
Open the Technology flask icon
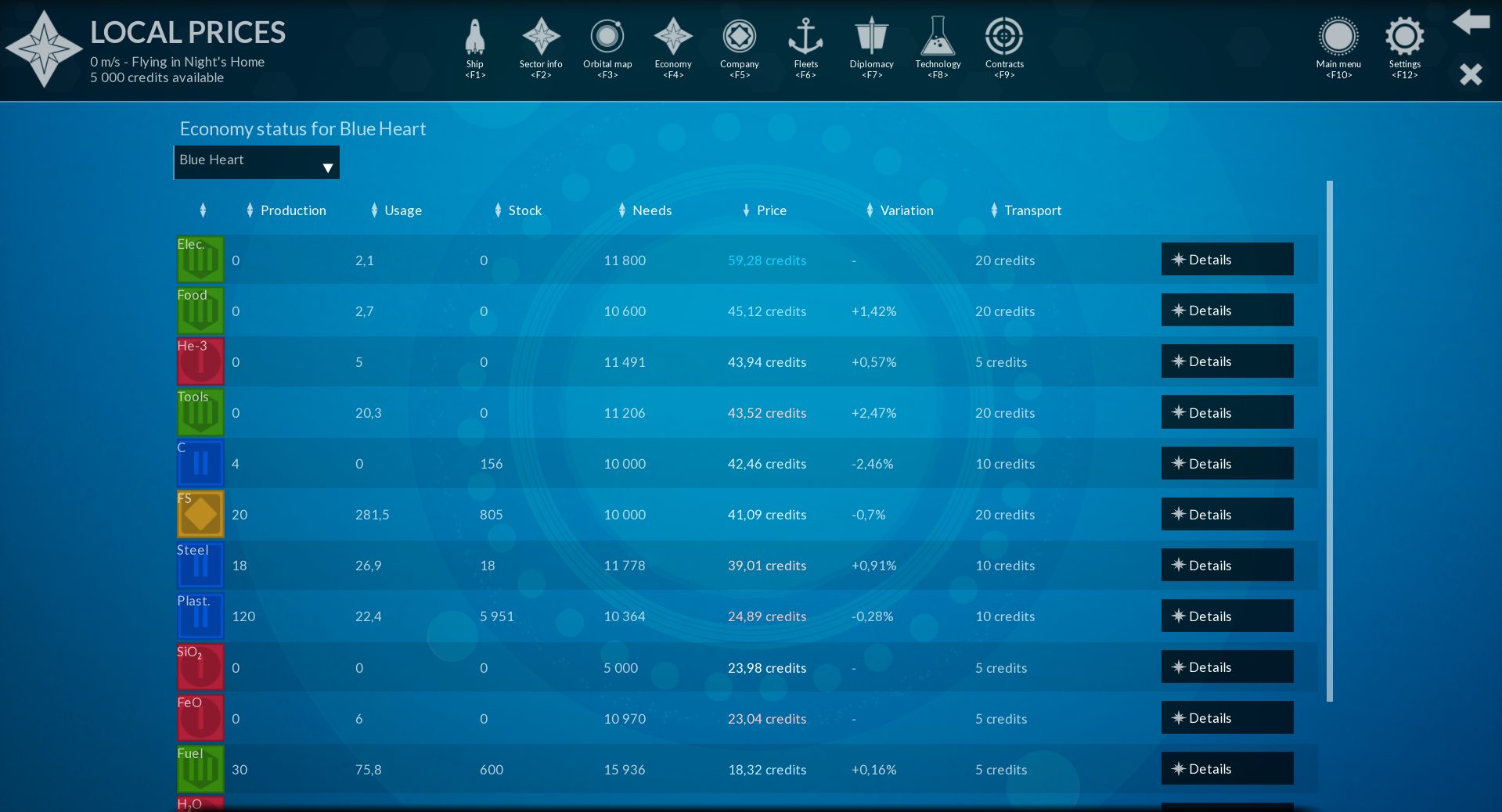click(938, 48)
